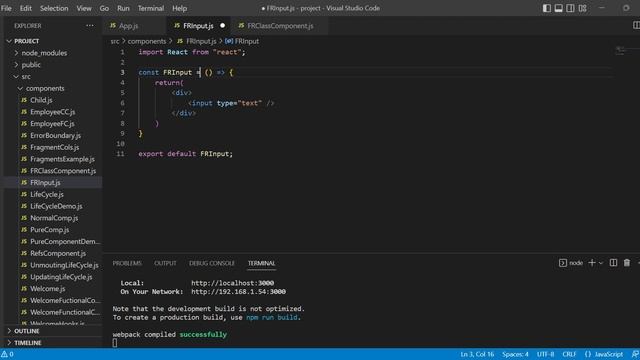
Task: Open the Go menu
Action: pyautogui.click(x=104, y=8)
